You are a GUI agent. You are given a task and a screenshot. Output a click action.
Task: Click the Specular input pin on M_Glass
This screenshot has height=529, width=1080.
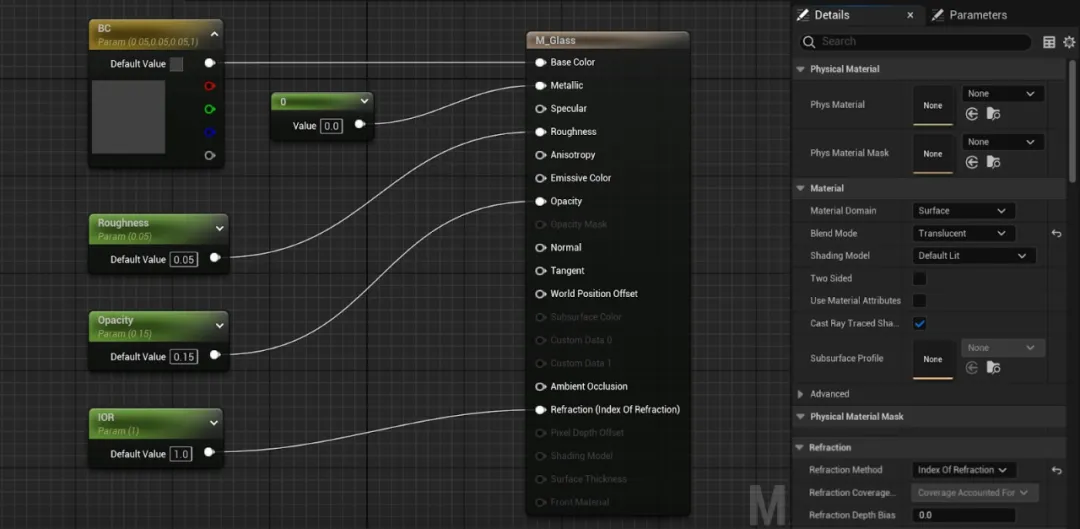coord(541,109)
